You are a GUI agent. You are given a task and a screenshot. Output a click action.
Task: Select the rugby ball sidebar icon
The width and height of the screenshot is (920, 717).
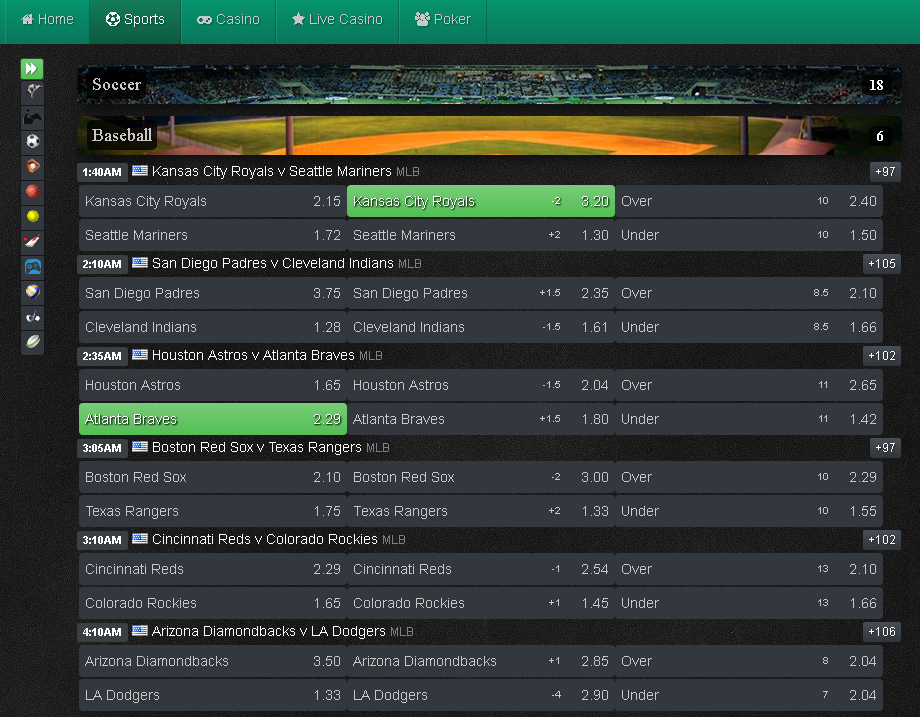[32, 341]
